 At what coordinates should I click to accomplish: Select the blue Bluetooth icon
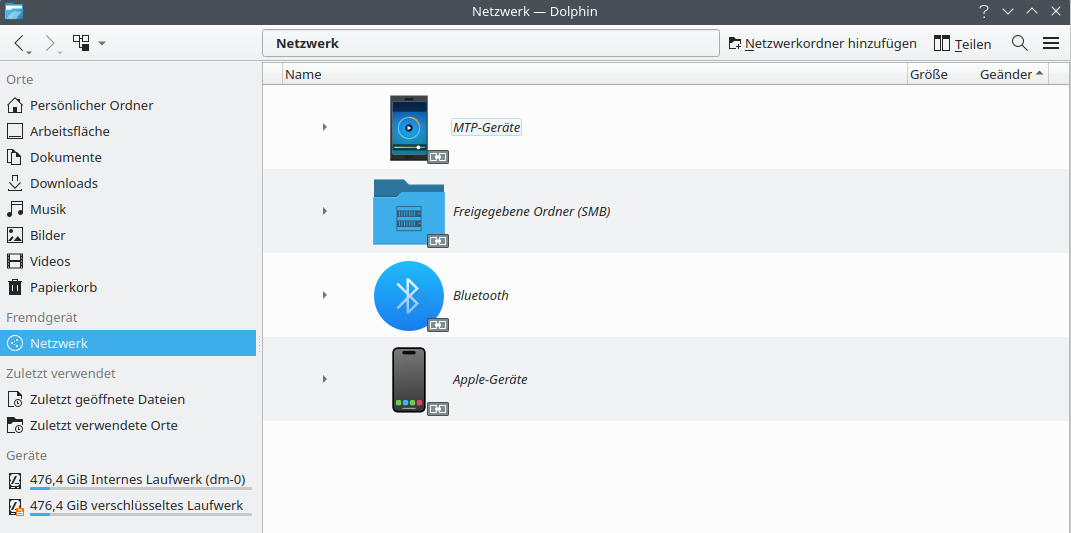pos(409,296)
